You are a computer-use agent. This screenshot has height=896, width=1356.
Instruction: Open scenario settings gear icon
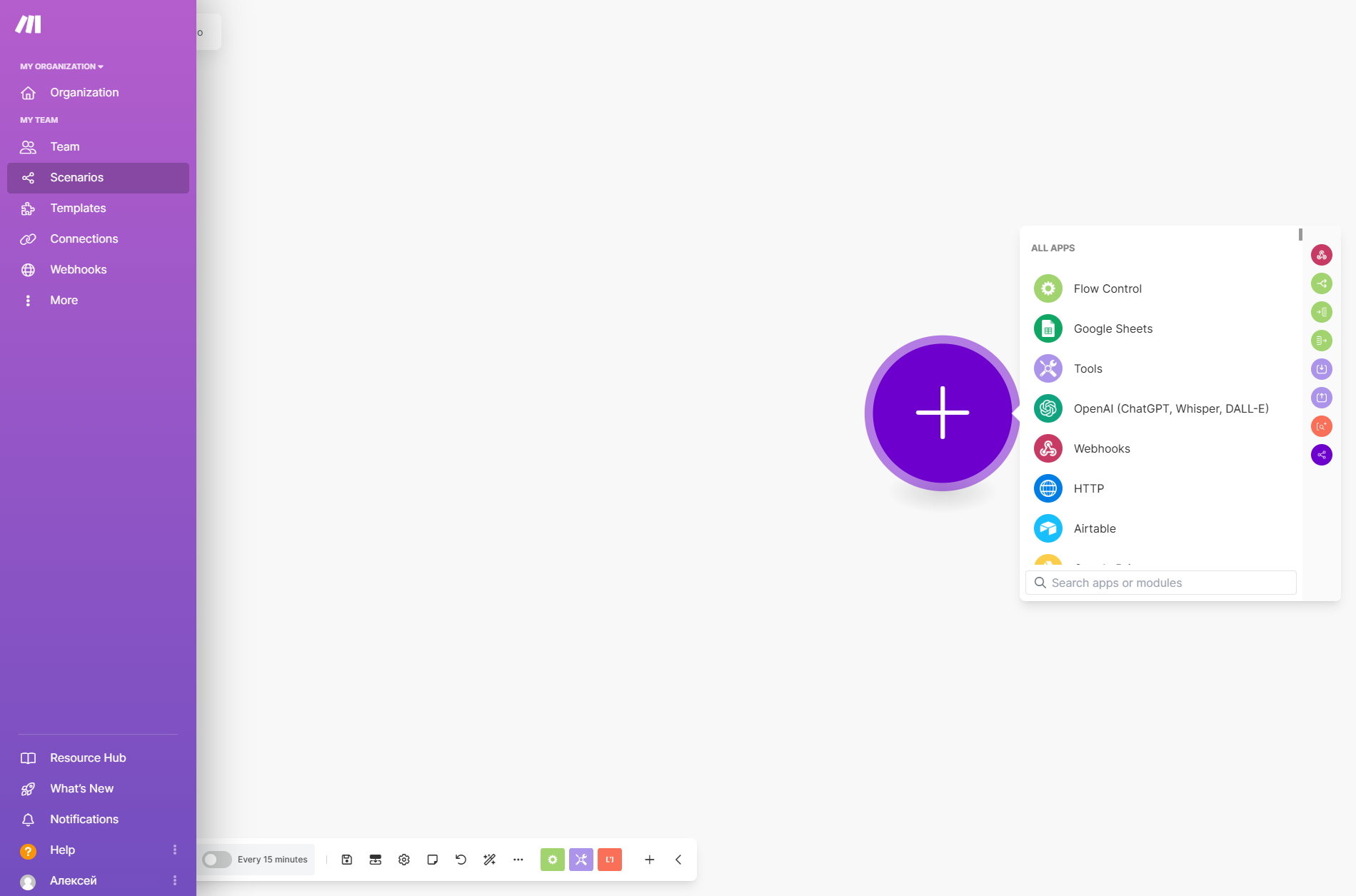[404, 860]
